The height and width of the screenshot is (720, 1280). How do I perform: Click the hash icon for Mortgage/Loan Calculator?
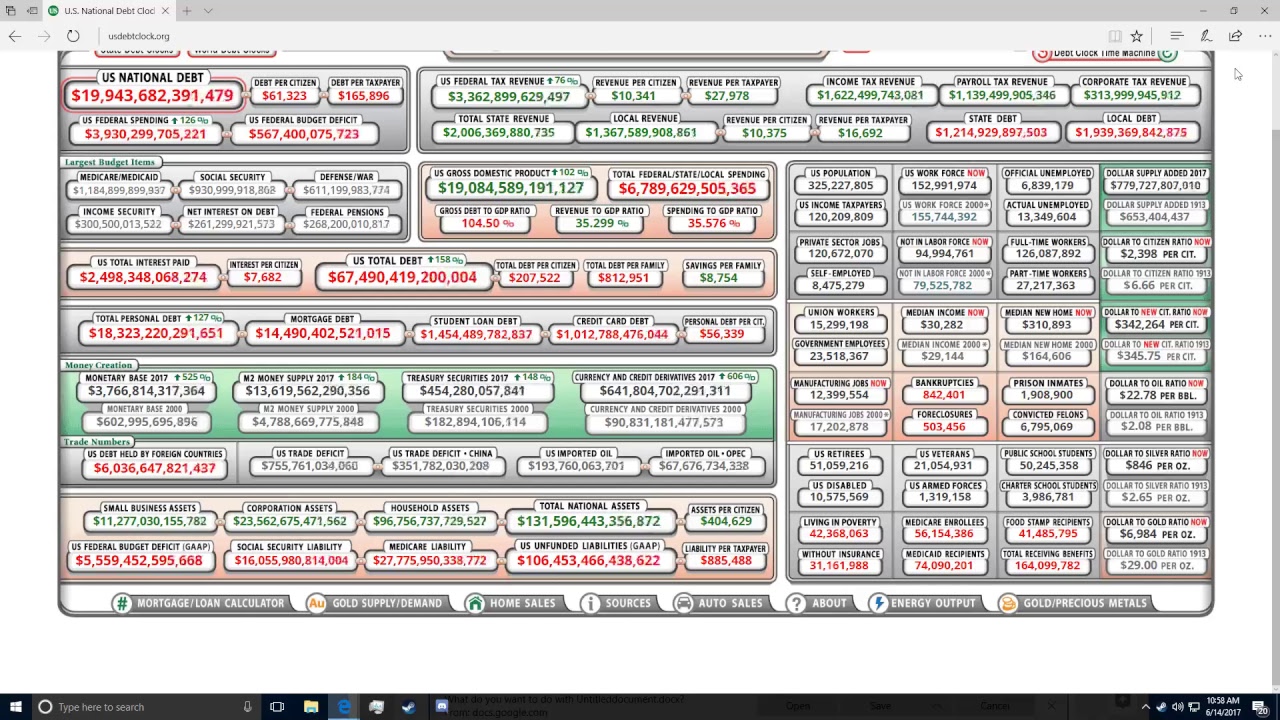pyautogui.click(x=122, y=603)
